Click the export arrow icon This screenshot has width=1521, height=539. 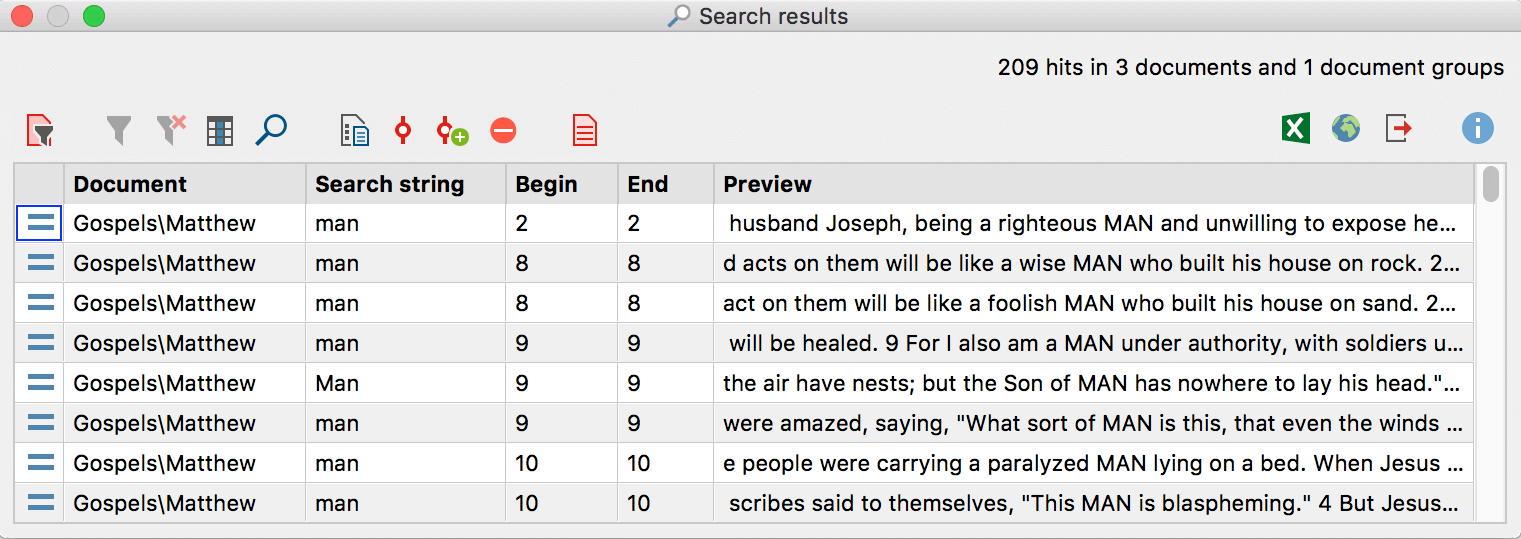click(x=1399, y=129)
